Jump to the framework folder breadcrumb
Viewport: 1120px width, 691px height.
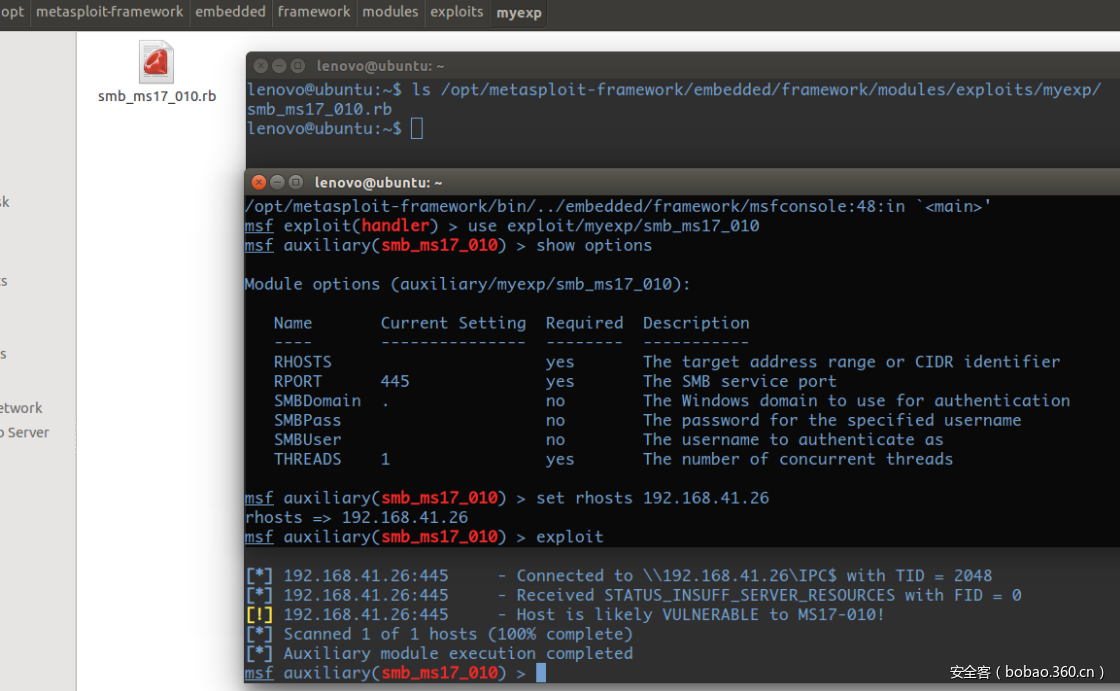314,12
